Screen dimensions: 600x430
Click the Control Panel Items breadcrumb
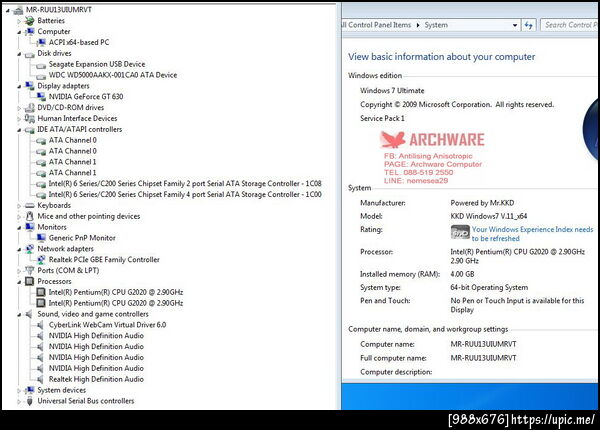coord(377,25)
